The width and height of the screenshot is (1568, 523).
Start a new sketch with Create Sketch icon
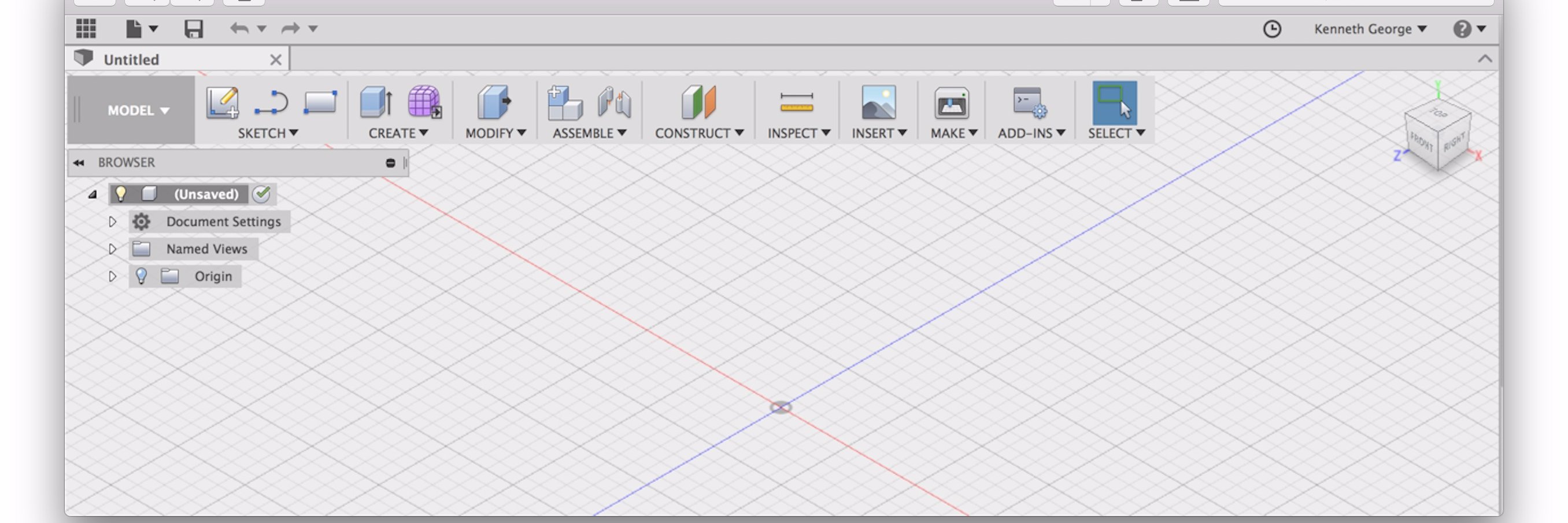pyautogui.click(x=222, y=102)
